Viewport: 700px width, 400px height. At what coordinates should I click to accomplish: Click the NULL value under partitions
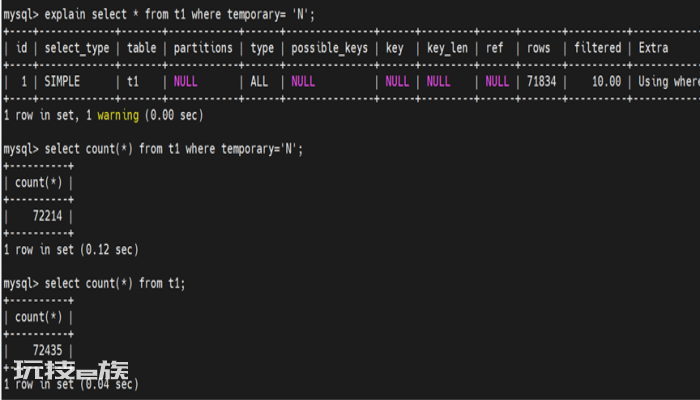[x=185, y=82]
